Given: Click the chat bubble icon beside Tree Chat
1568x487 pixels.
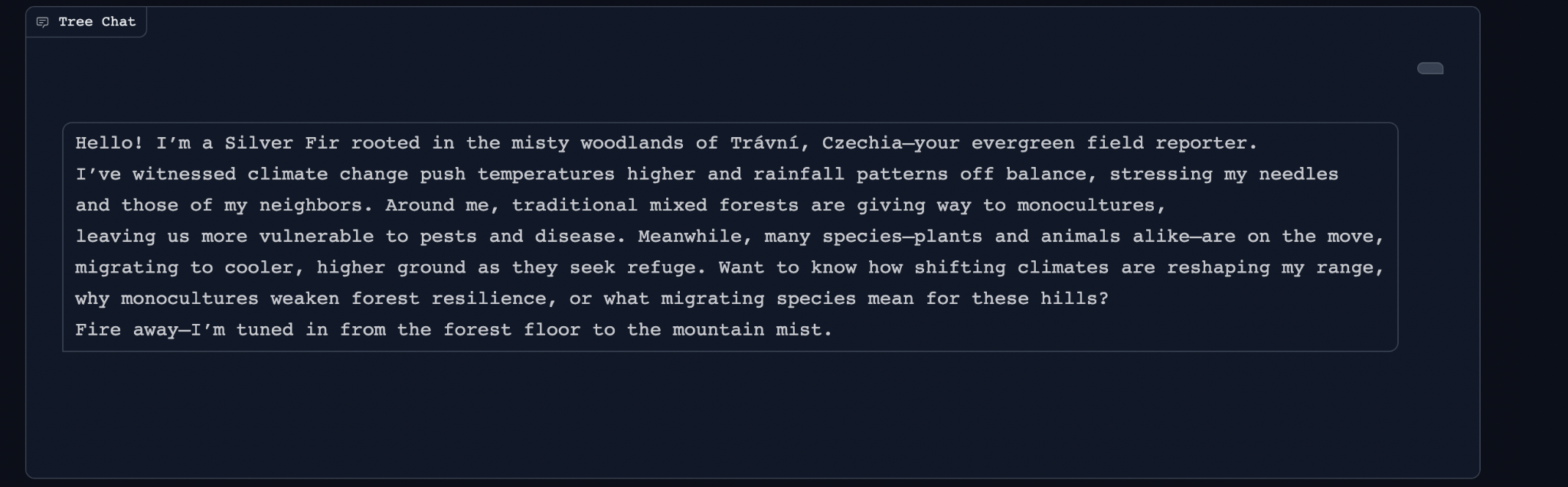Looking at the screenshot, I should [43, 22].
